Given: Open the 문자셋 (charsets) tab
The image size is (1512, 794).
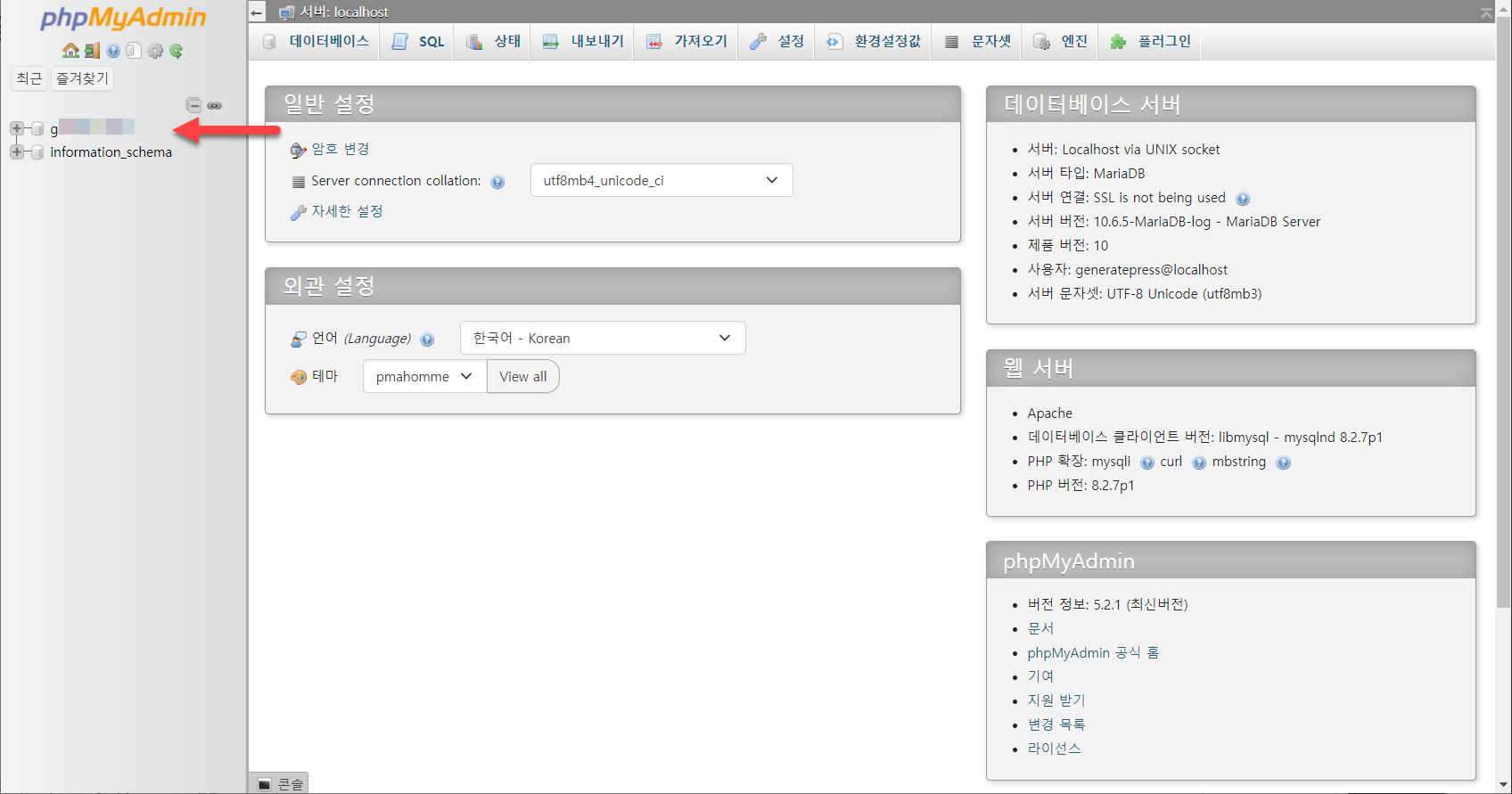Looking at the screenshot, I should [978, 42].
